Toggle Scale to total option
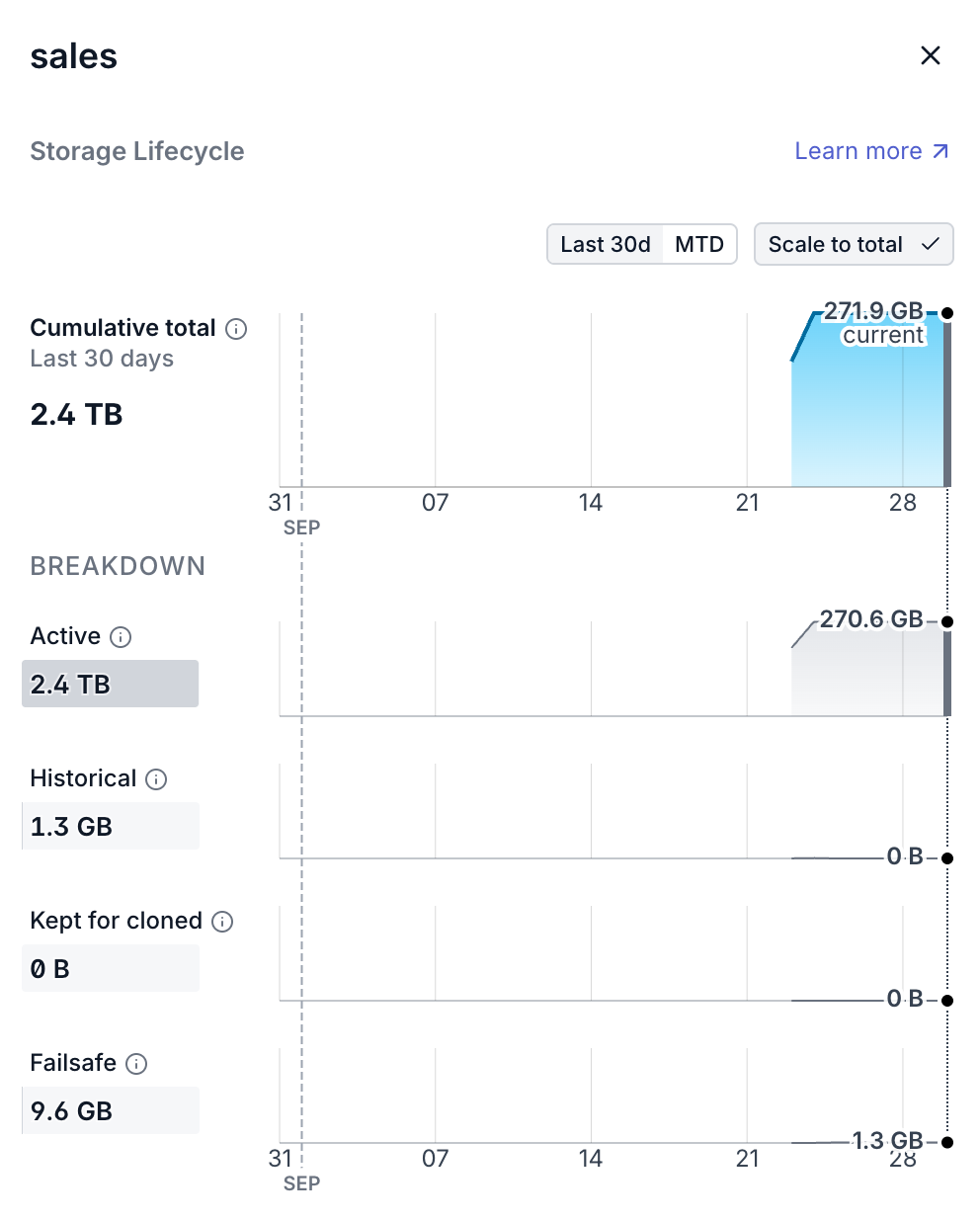The image size is (980, 1221). tap(854, 244)
